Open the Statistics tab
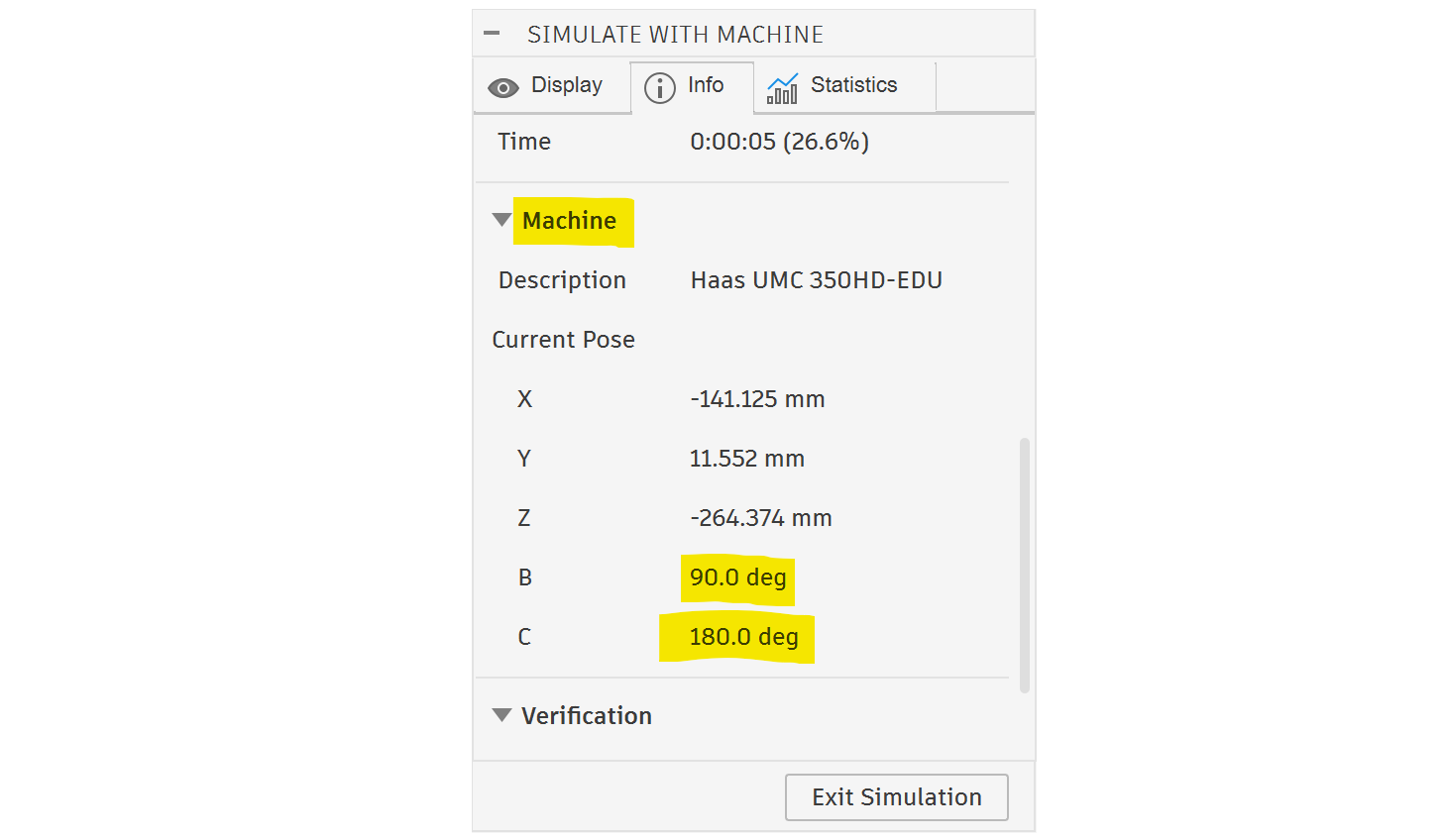The height and width of the screenshot is (840, 1445). pyautogui.click(x=844, y=86)
